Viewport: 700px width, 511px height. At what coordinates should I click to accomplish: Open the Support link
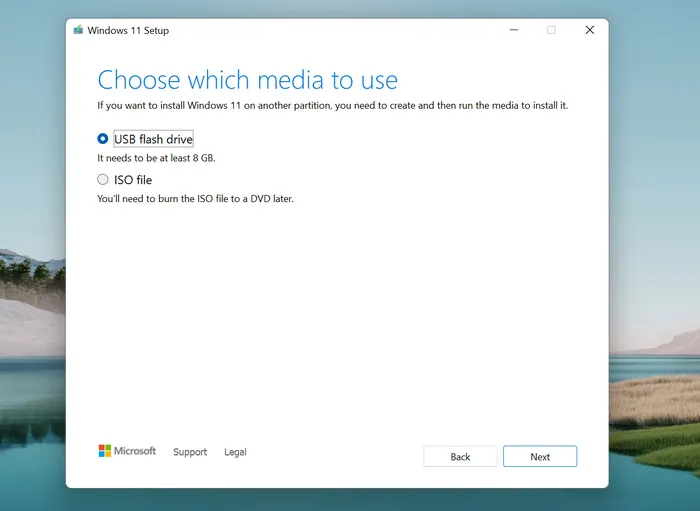click(x=190, y=452)
